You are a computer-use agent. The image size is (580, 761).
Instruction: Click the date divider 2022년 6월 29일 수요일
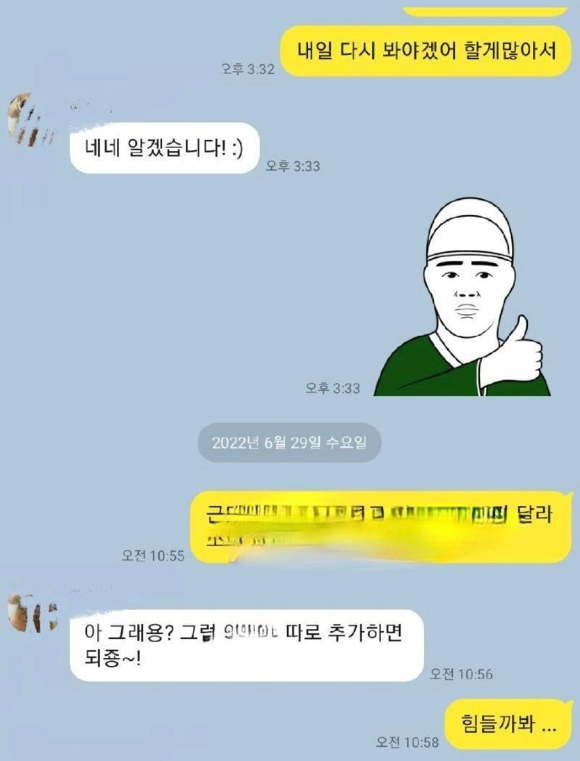(x=289, y=443)
